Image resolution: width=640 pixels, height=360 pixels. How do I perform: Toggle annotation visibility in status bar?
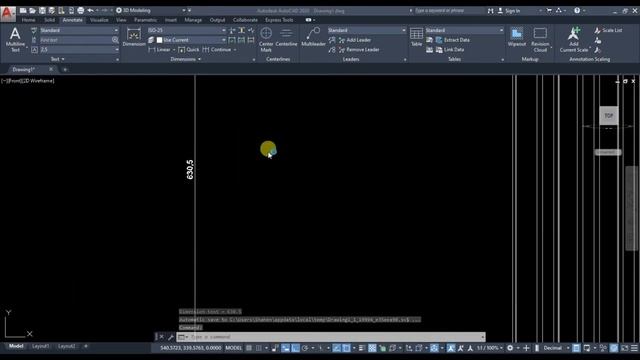451,348
